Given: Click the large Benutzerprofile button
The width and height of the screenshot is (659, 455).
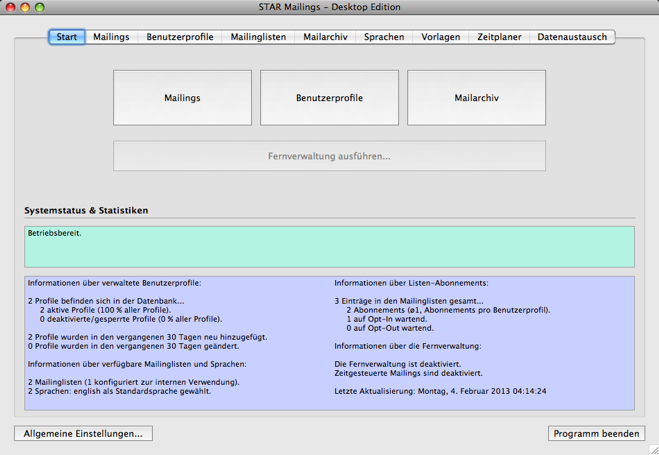Looking at the screenshot, I should pyautogui.click(x=330, y=98).
